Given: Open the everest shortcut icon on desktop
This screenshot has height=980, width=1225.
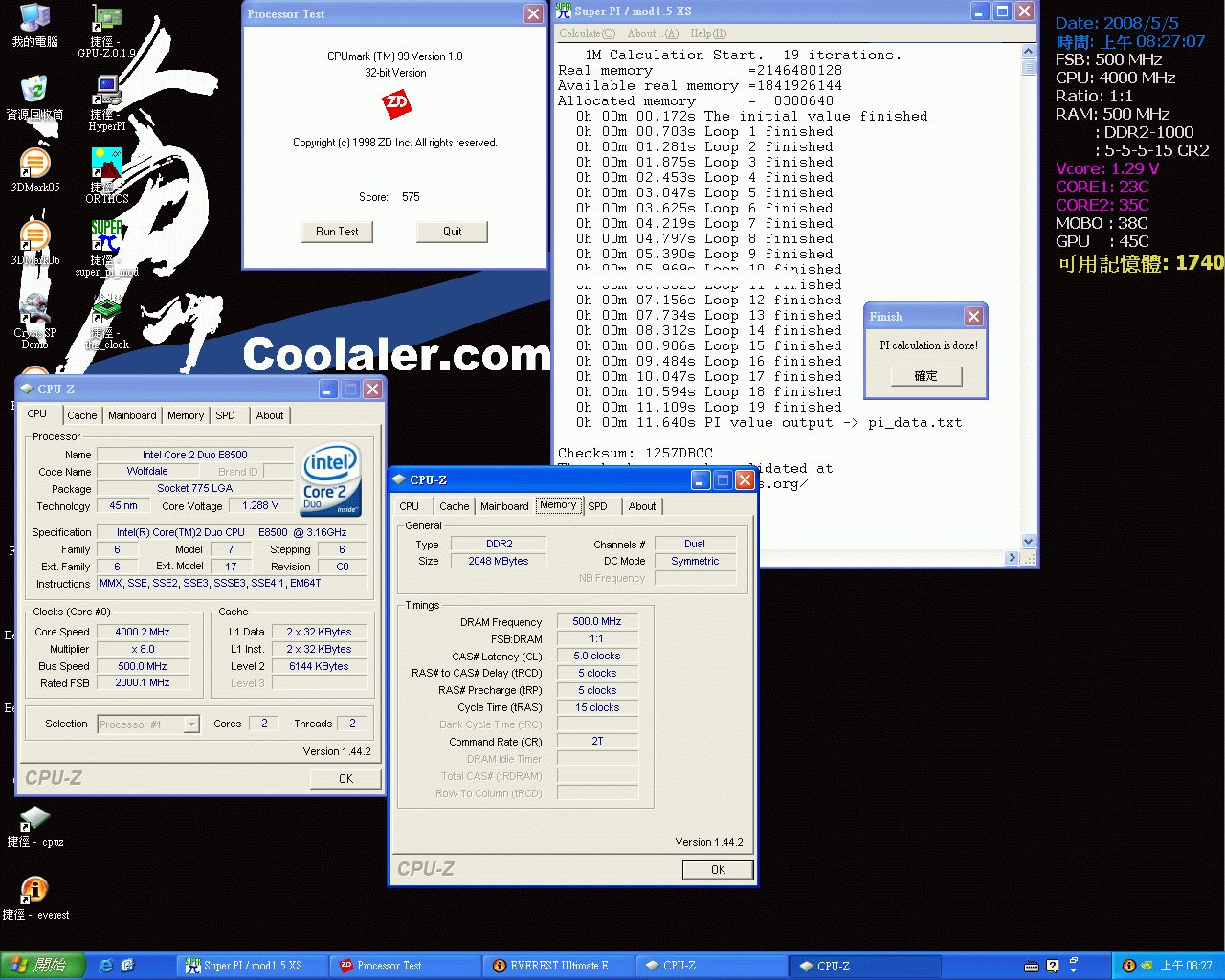Looking at the screenshot, I should point(34,891).
